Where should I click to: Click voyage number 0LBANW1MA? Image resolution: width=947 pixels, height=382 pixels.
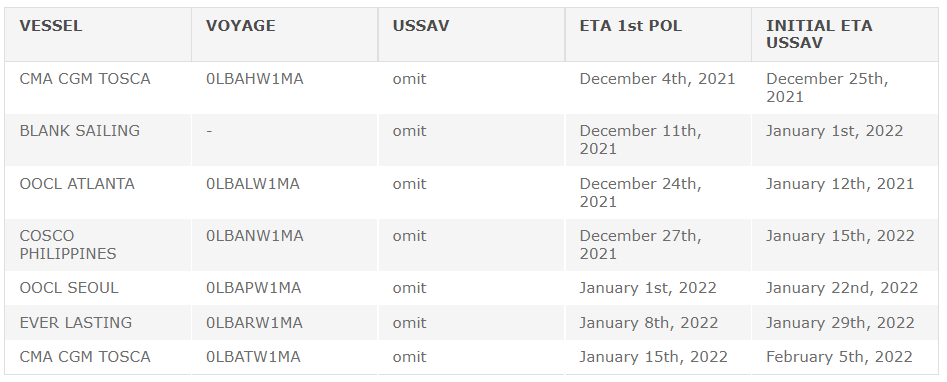coord(254,236)
